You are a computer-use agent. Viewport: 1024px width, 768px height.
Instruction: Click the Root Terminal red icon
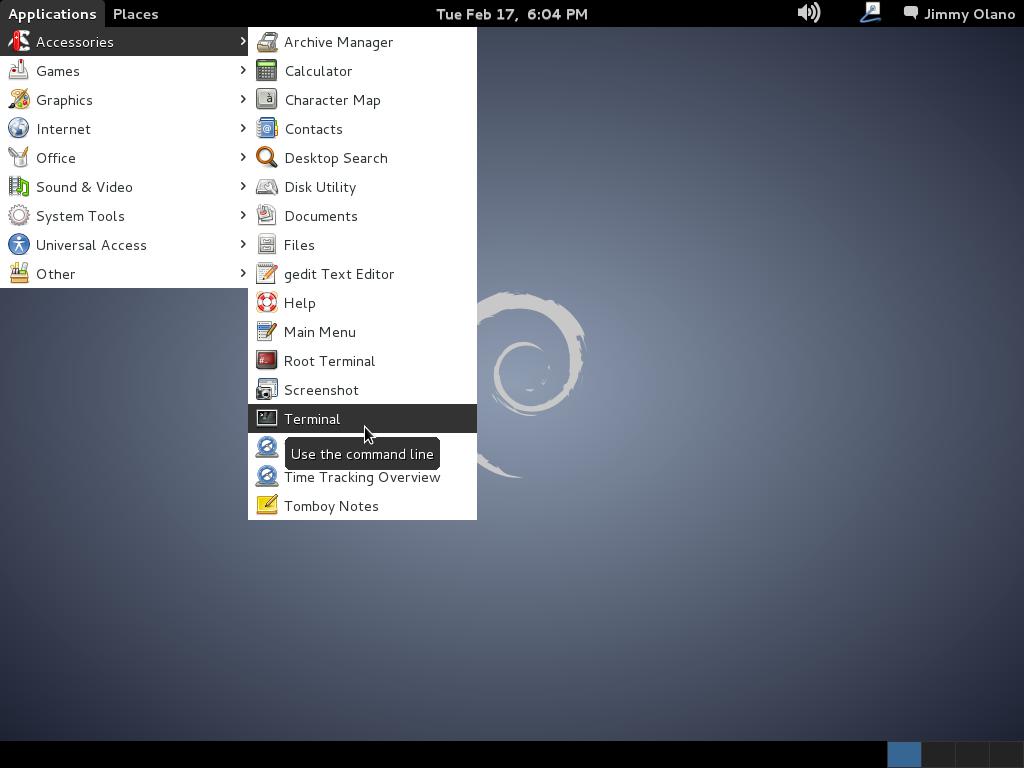pos(266,361)
